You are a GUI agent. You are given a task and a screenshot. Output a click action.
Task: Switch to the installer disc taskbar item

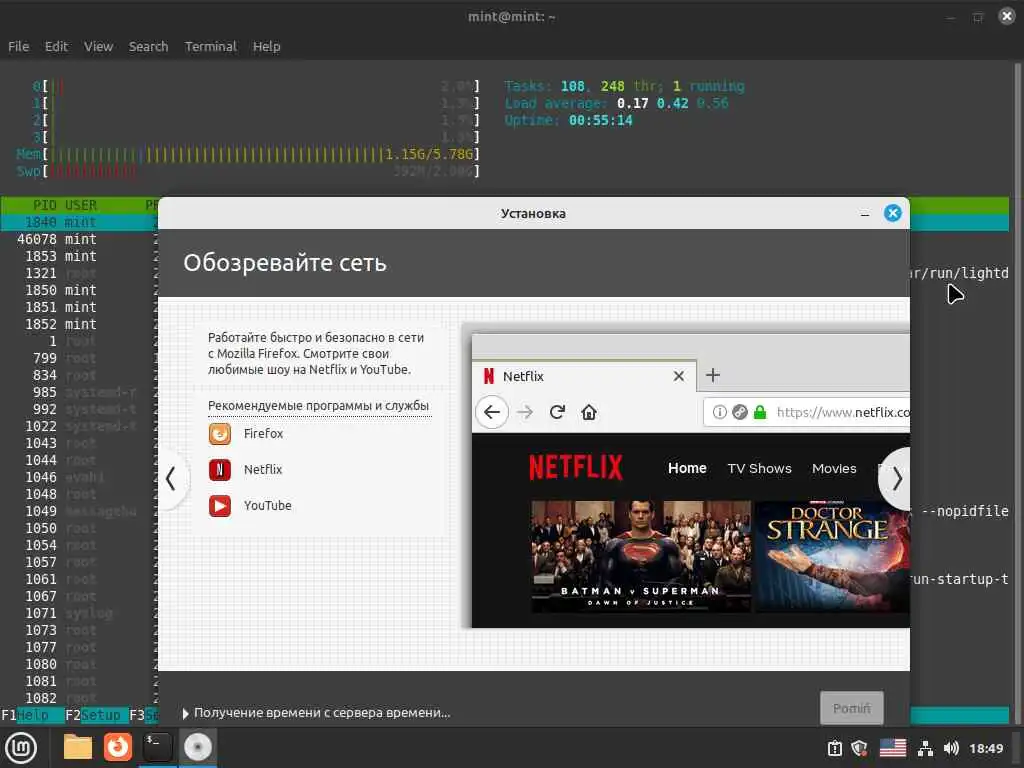click(197, 747)
